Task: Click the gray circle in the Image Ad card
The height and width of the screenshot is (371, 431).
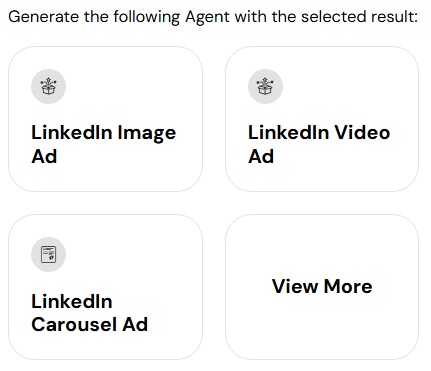Action: click(x=48, y=86)
